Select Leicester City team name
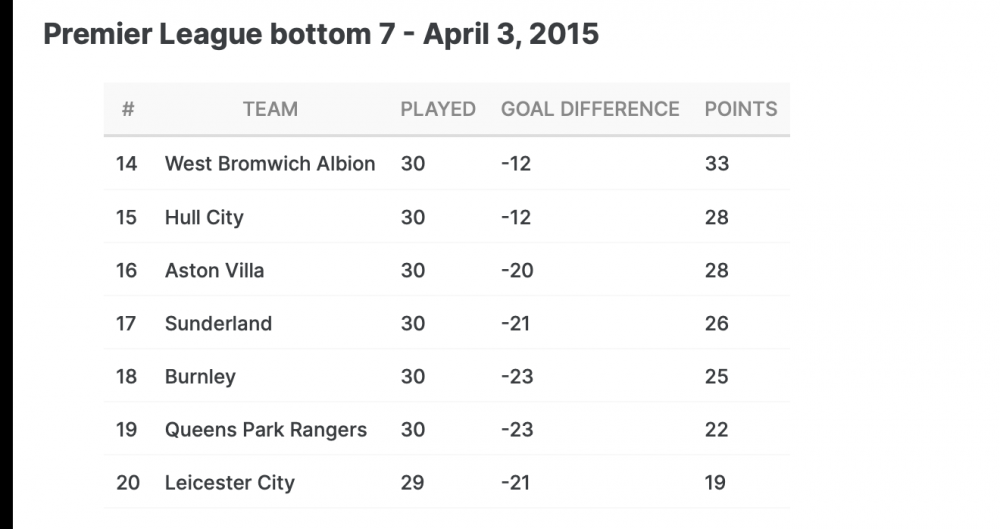This screenshot has width=1000, height=529. (x=230, y=482)
